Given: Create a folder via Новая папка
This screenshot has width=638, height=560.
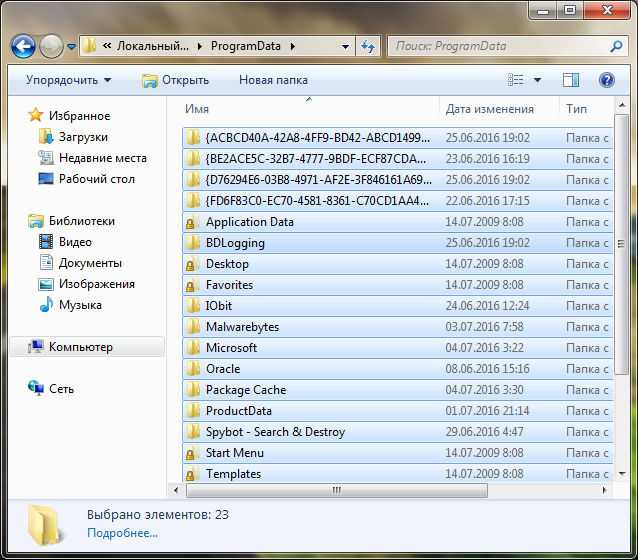Looking at the screenshot, I should 273,80.
